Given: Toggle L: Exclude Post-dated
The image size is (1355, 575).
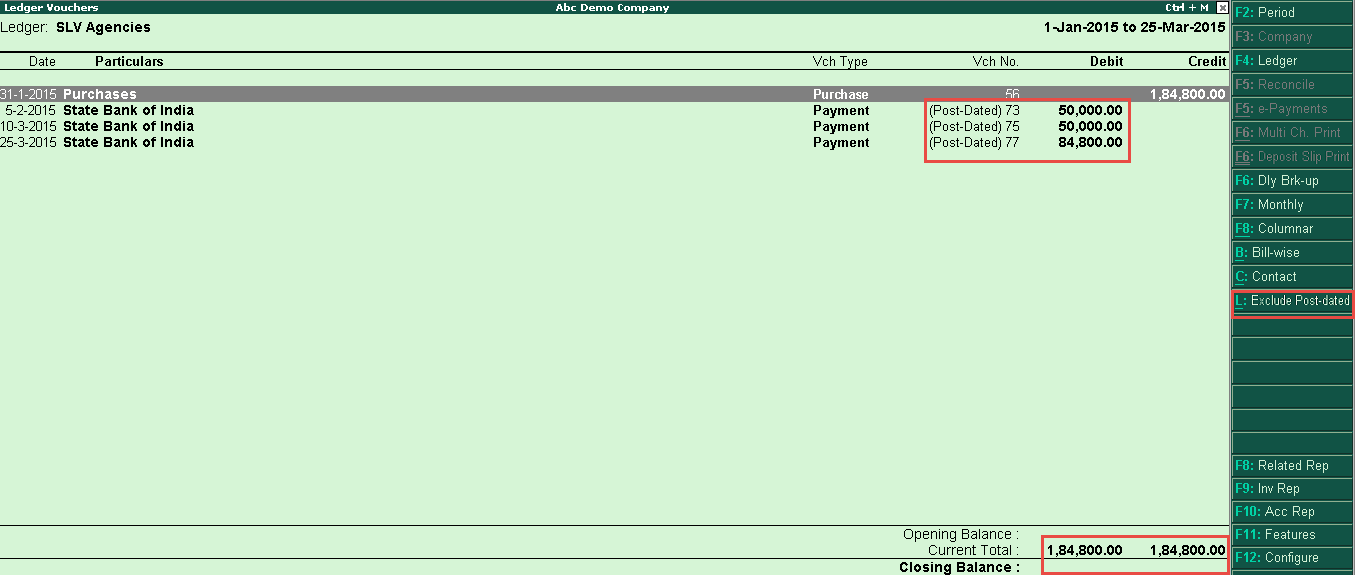Looking at the screenshot, I should pyautogui.click(x=1293, y=301).
